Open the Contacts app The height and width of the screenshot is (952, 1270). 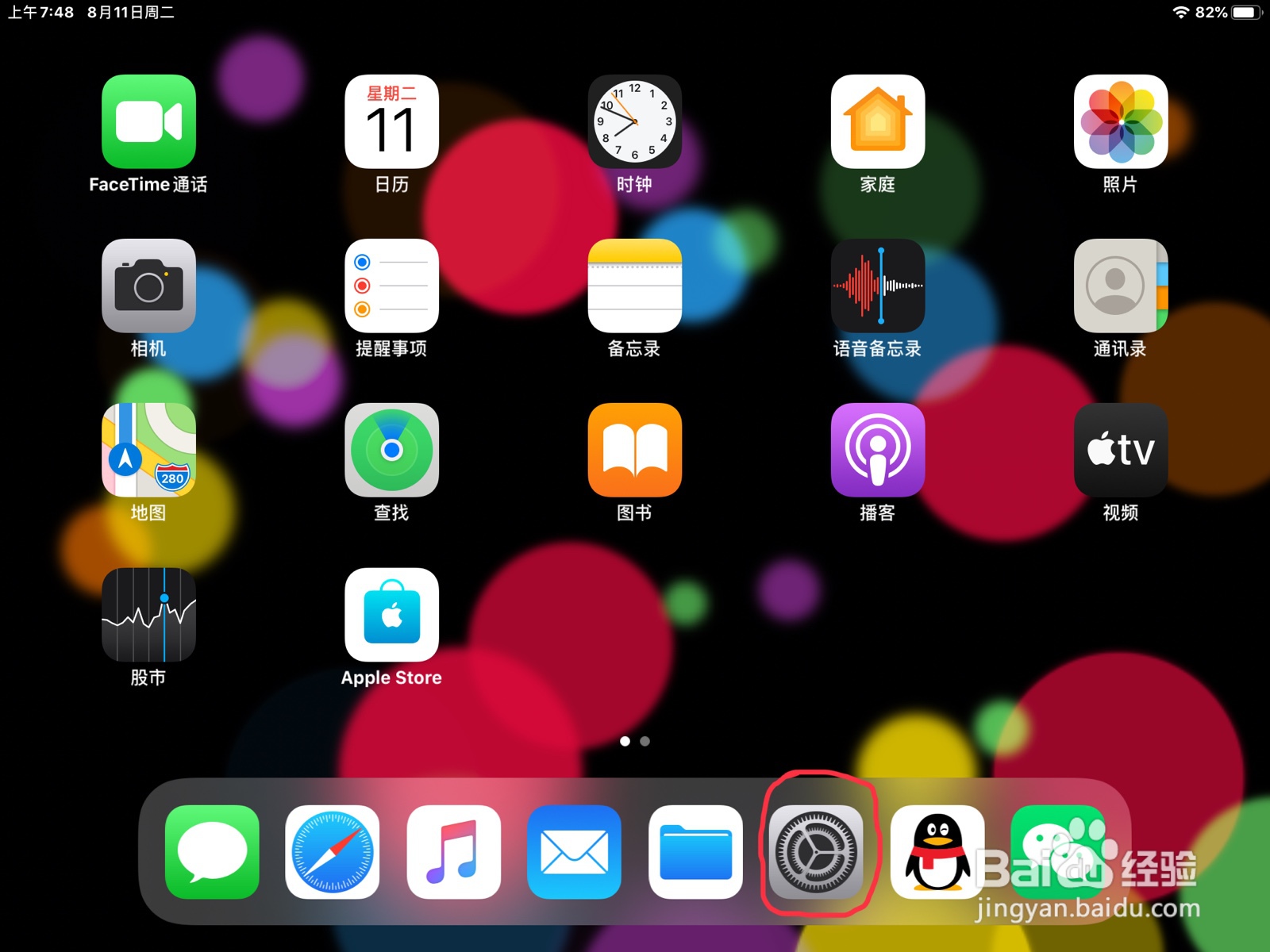pyautogui.click(x=1120, y=286)
